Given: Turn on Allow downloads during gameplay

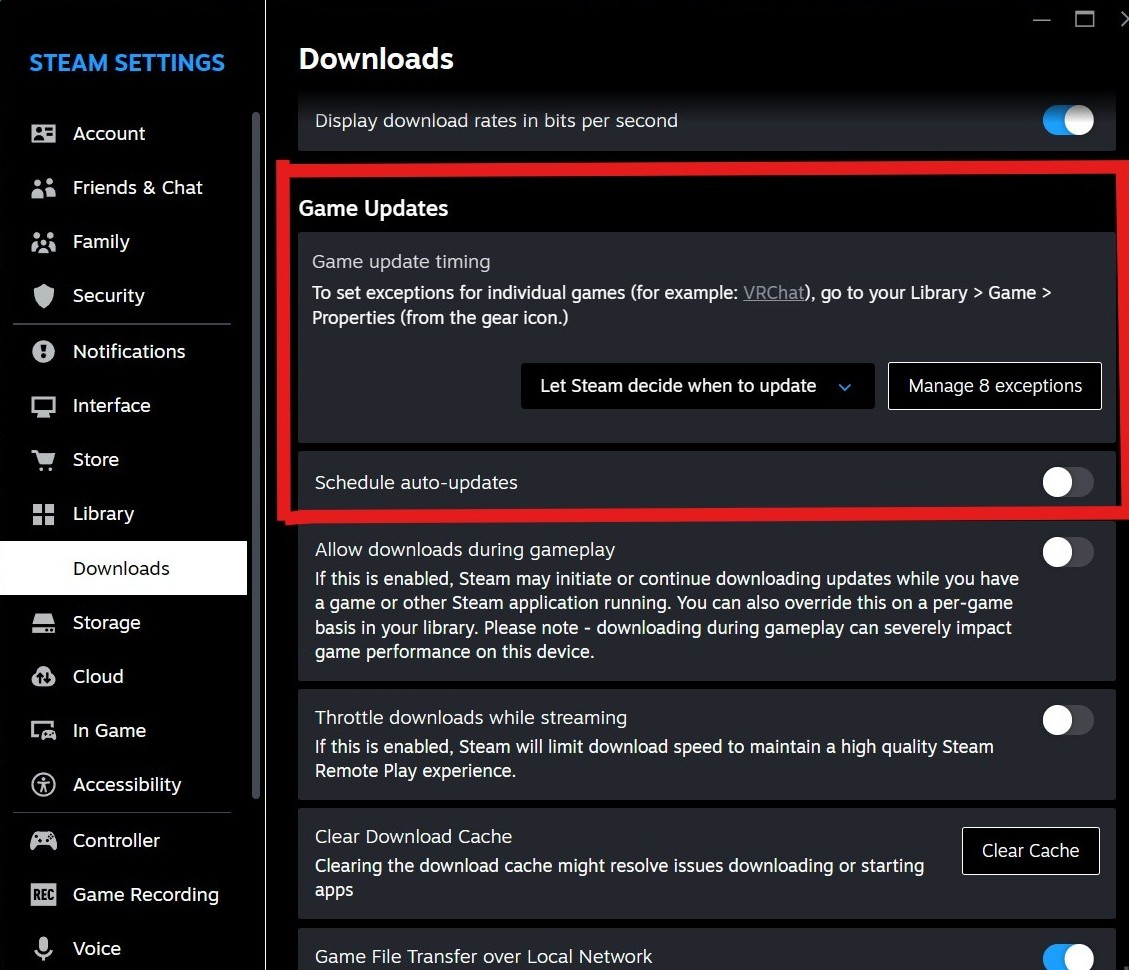Looking at the screenshot, I should point(1068,552).
